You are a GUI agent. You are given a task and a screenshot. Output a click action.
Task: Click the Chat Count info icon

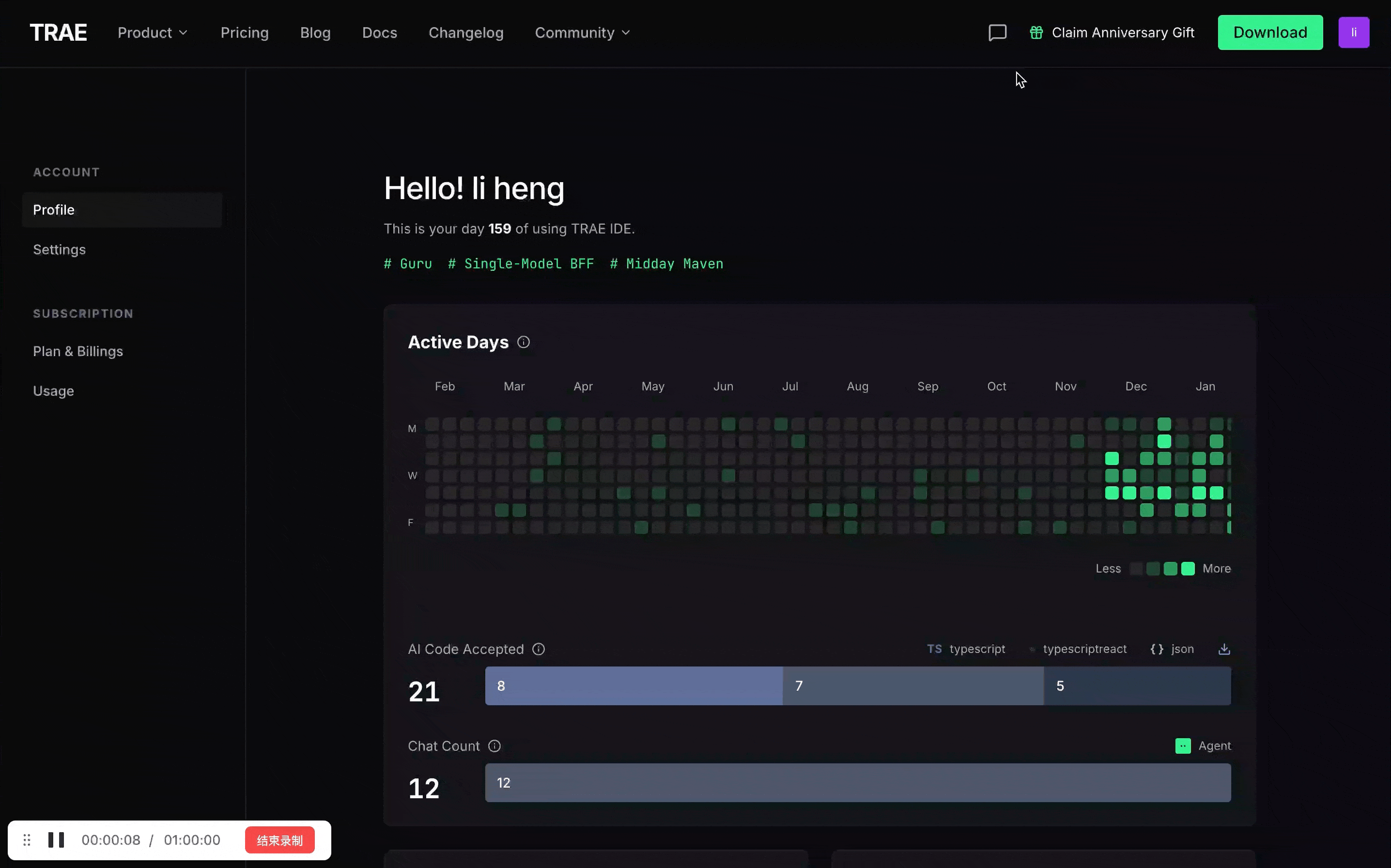click(494, 746)
